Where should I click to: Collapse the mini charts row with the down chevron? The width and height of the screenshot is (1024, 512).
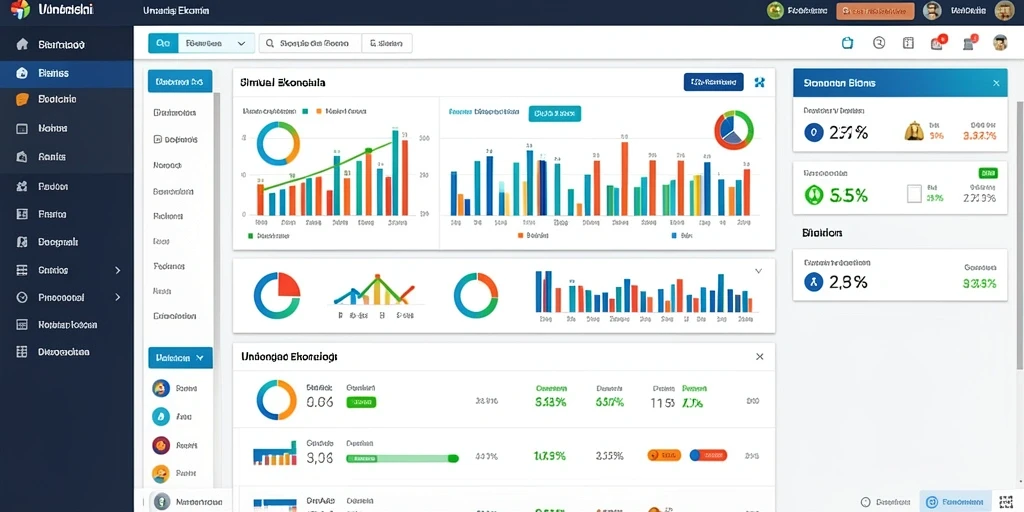pyautogui.click(x=758, y=270)
